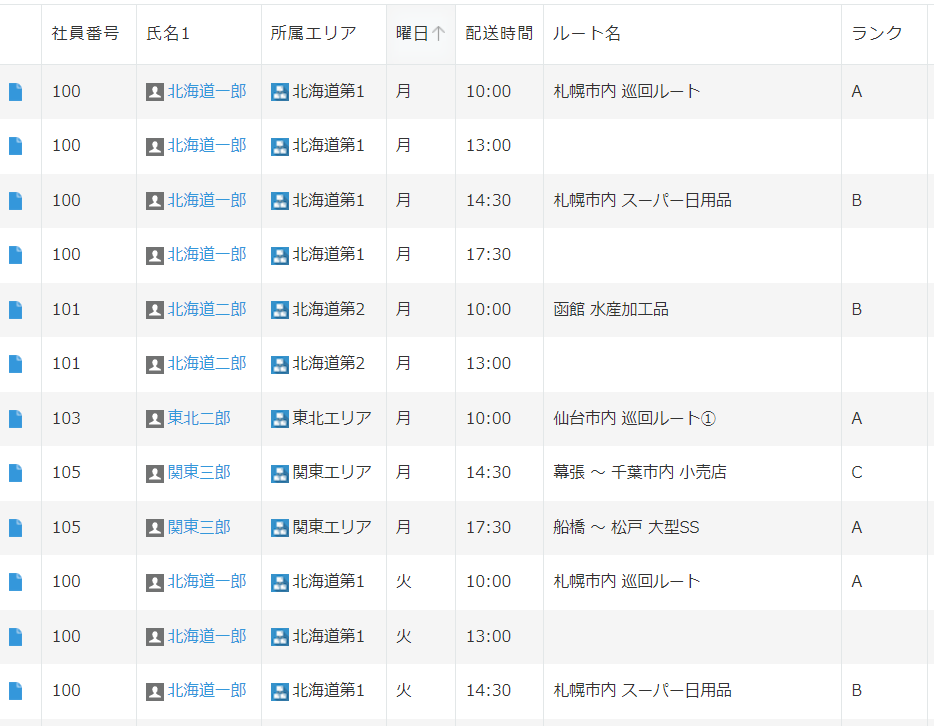This screenshot has height=726, width=934.
Task: Open record details icon for 北海道一郎 月 10:00 row
Action: click(15, 92)
